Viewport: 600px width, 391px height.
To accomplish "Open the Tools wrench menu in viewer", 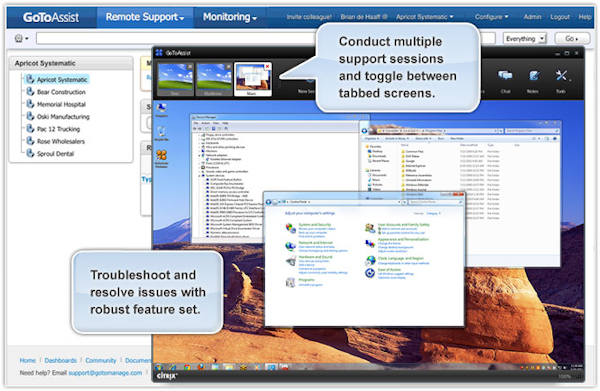I will click(561, 80).
